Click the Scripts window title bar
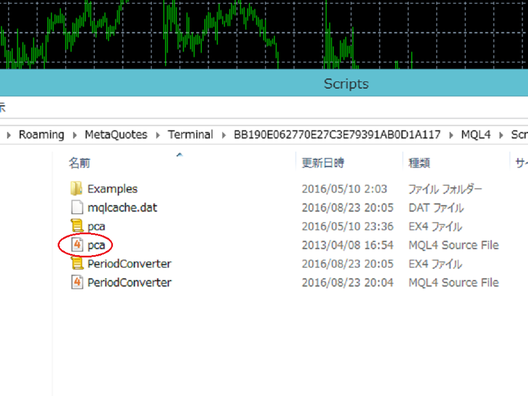Image resolution: width=528 pixels, height=396 pixels. tap(264, 83)
